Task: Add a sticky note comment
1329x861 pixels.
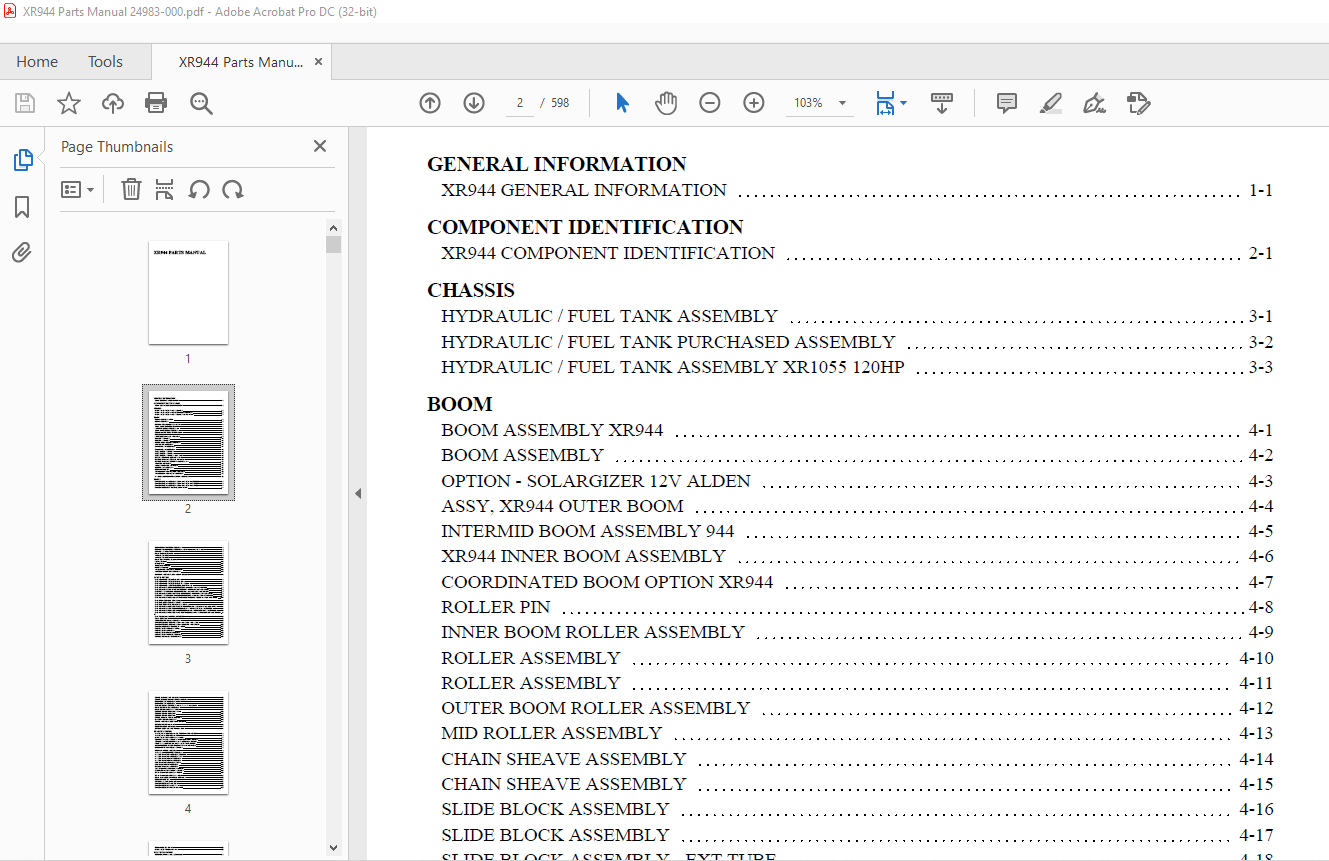Action: coord(1007,103)
